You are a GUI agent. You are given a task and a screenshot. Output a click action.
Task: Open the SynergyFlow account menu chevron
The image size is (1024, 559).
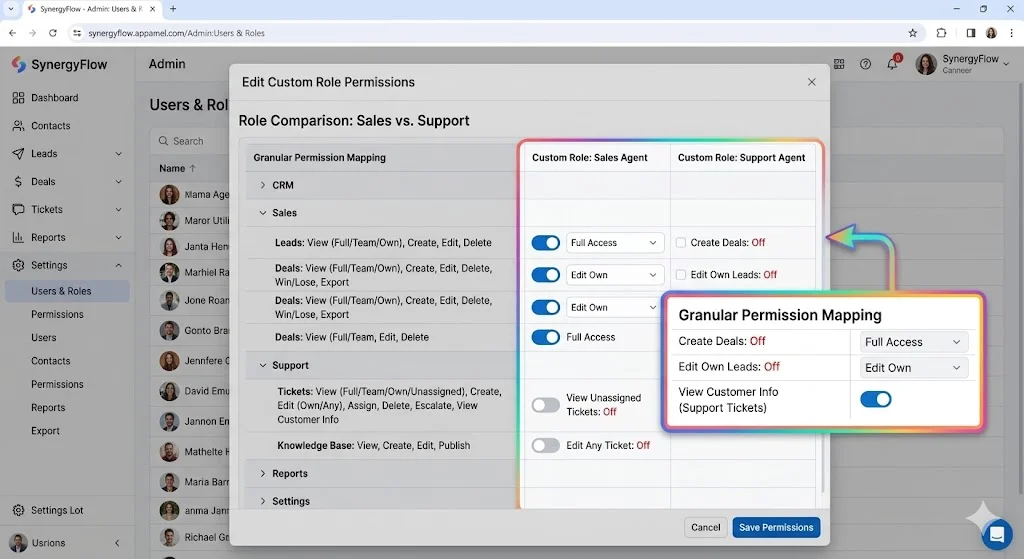click(1006, 63)
